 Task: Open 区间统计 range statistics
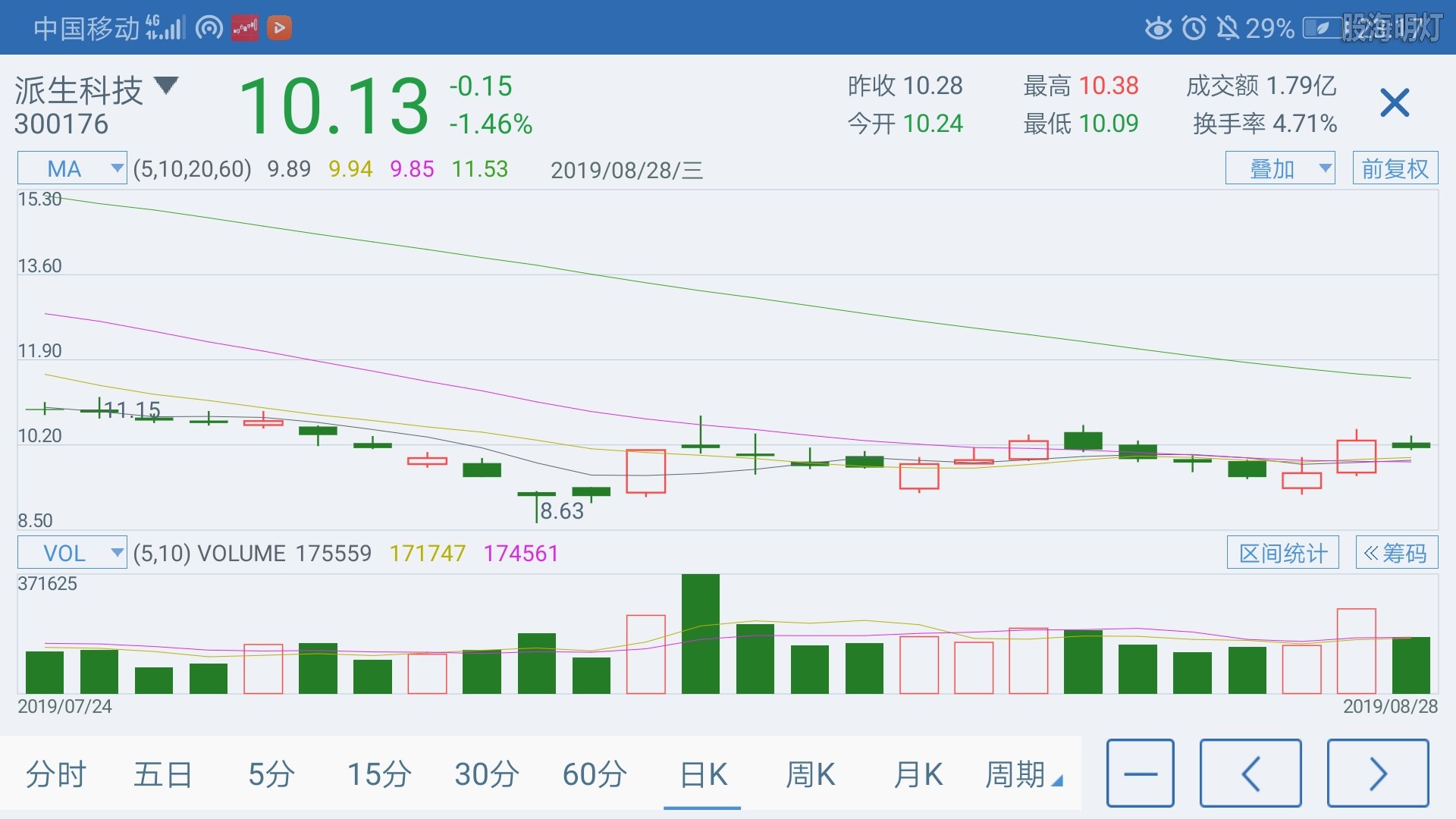click(1283, 553)
